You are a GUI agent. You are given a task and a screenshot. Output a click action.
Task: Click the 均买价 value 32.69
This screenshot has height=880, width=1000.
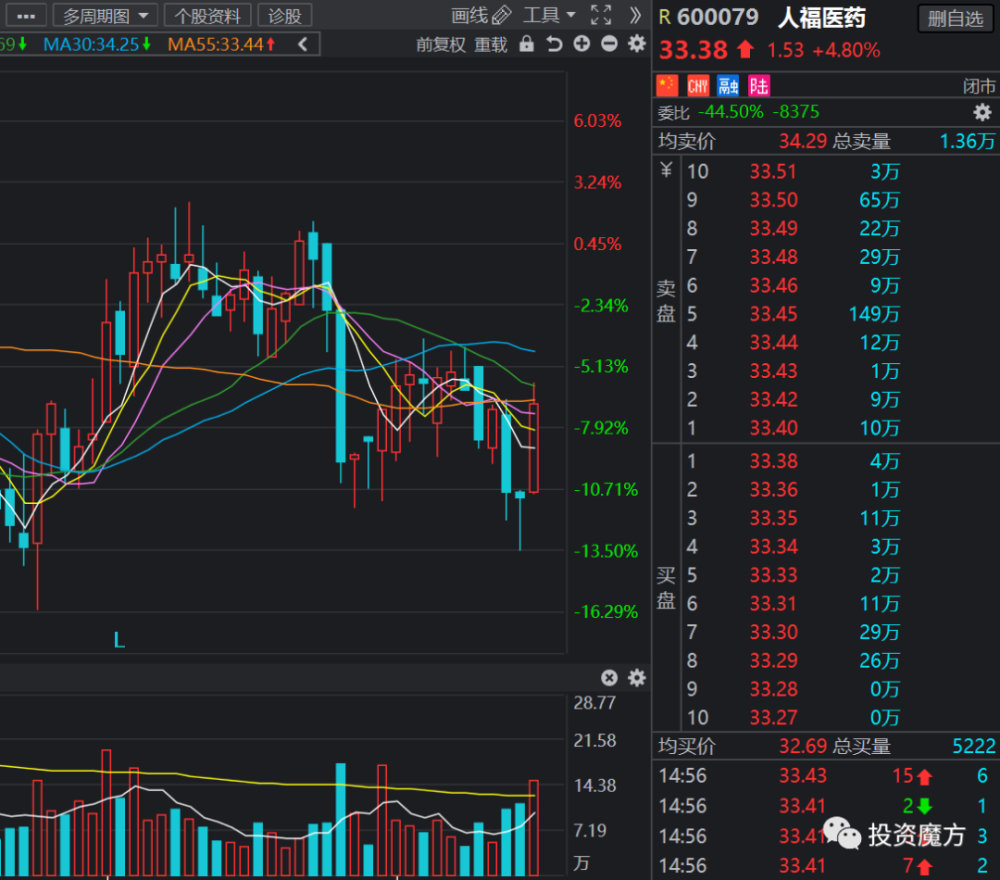click(802, 746)
